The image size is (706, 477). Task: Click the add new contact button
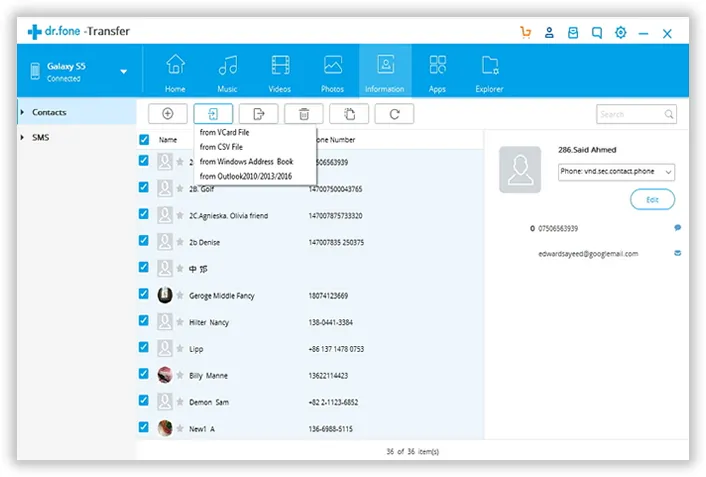(167, 114)
